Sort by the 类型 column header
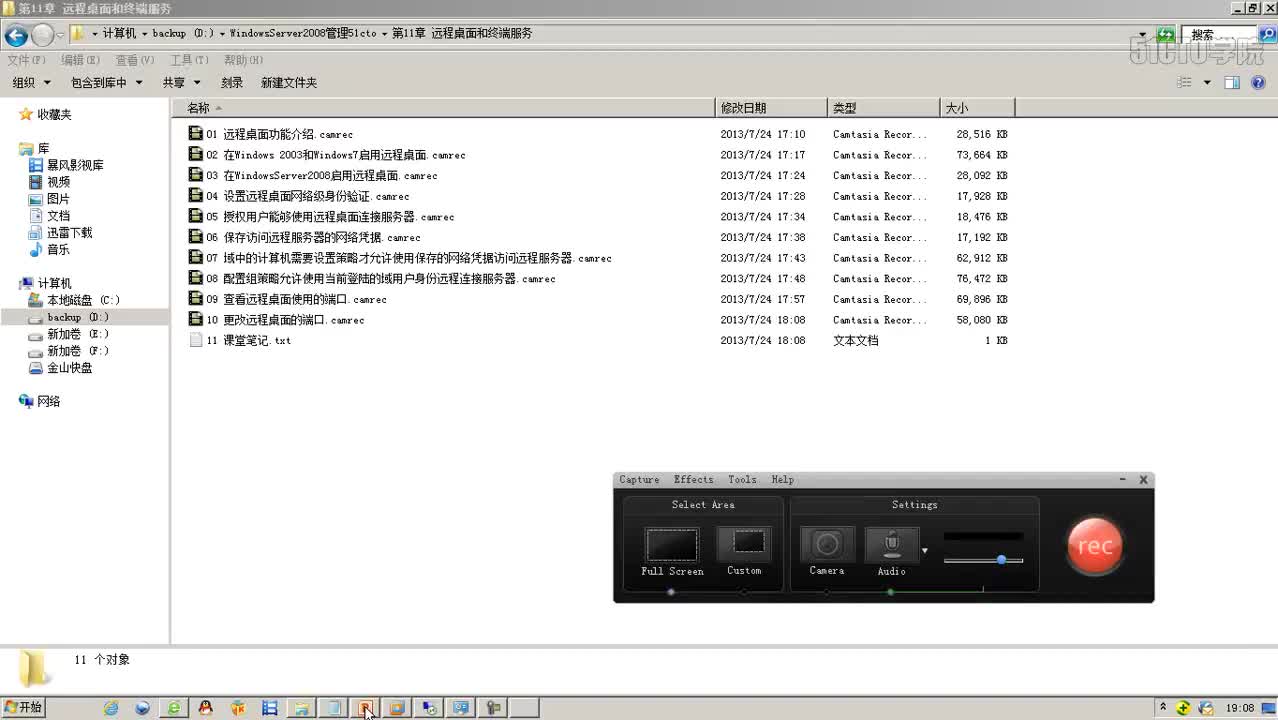The width and height of the screenshot is (1278, 720). pos(884,108)
